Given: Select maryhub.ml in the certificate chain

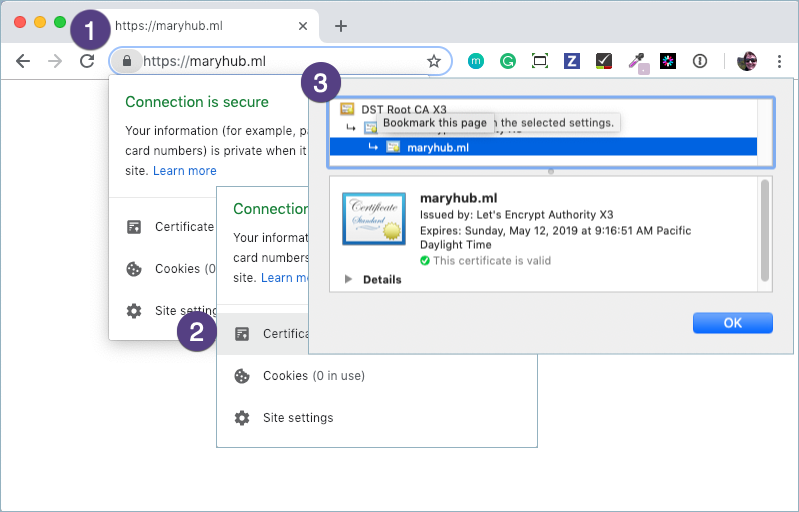Looking at the screenshot, I should tap(543, 147).
